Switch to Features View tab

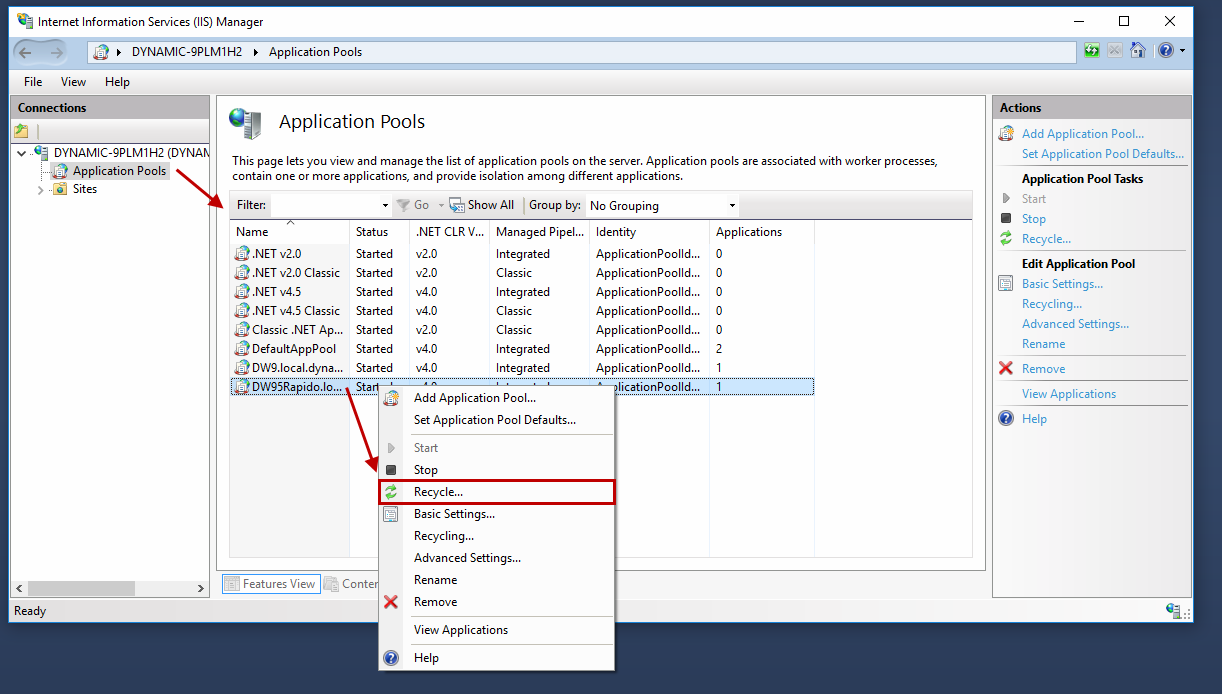pos(269,584)
